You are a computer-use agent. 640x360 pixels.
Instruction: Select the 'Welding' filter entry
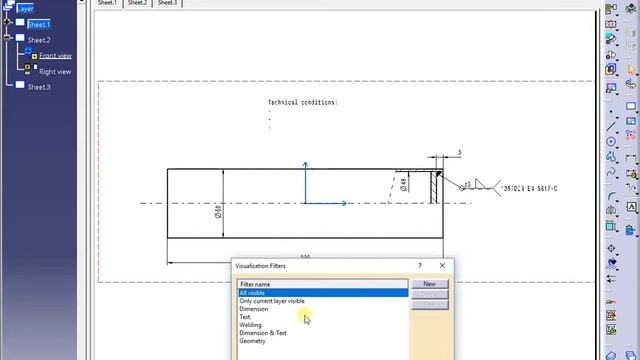tap(323, 325)
